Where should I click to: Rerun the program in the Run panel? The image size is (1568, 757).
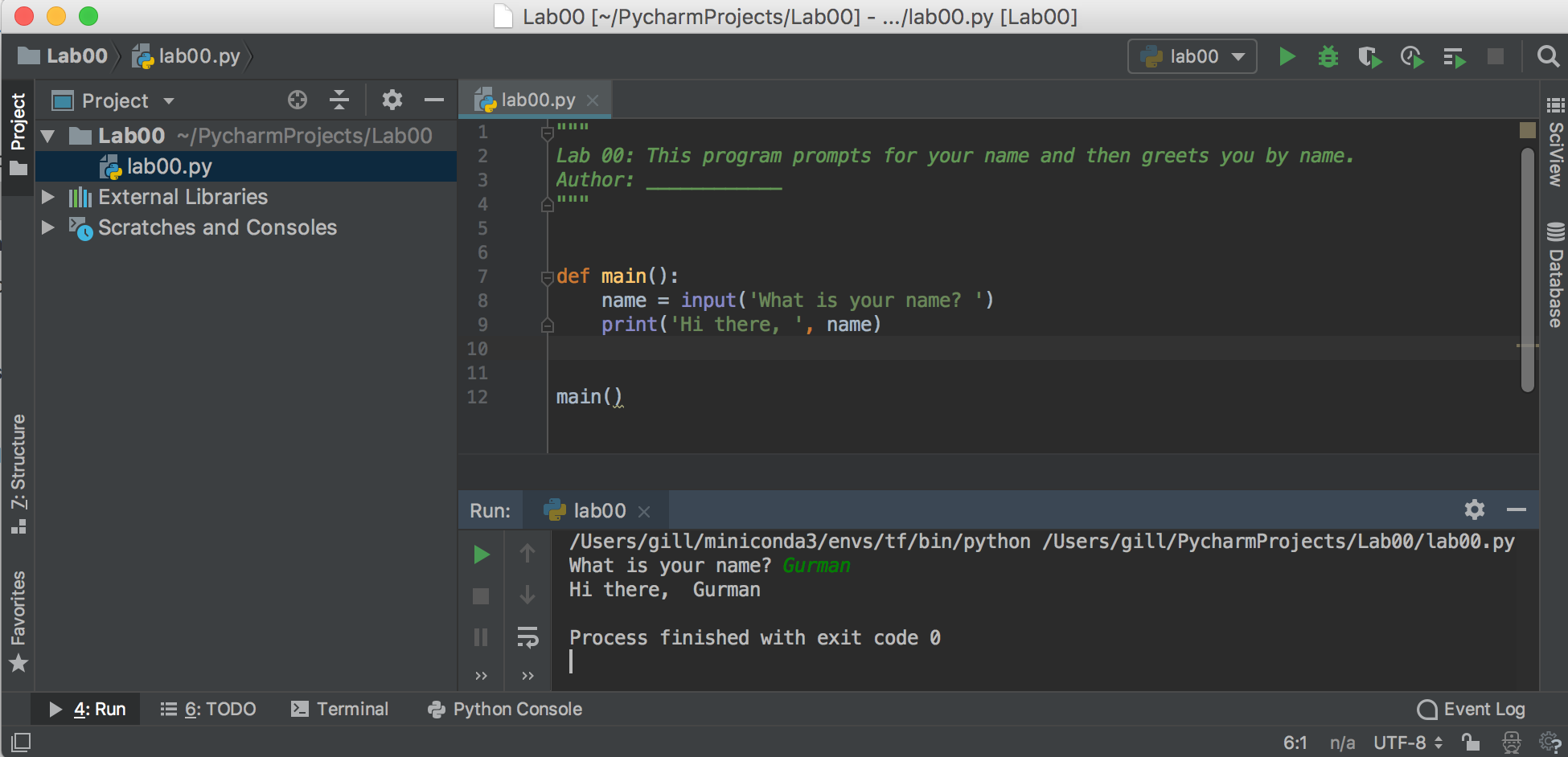[x=481, y=554]
